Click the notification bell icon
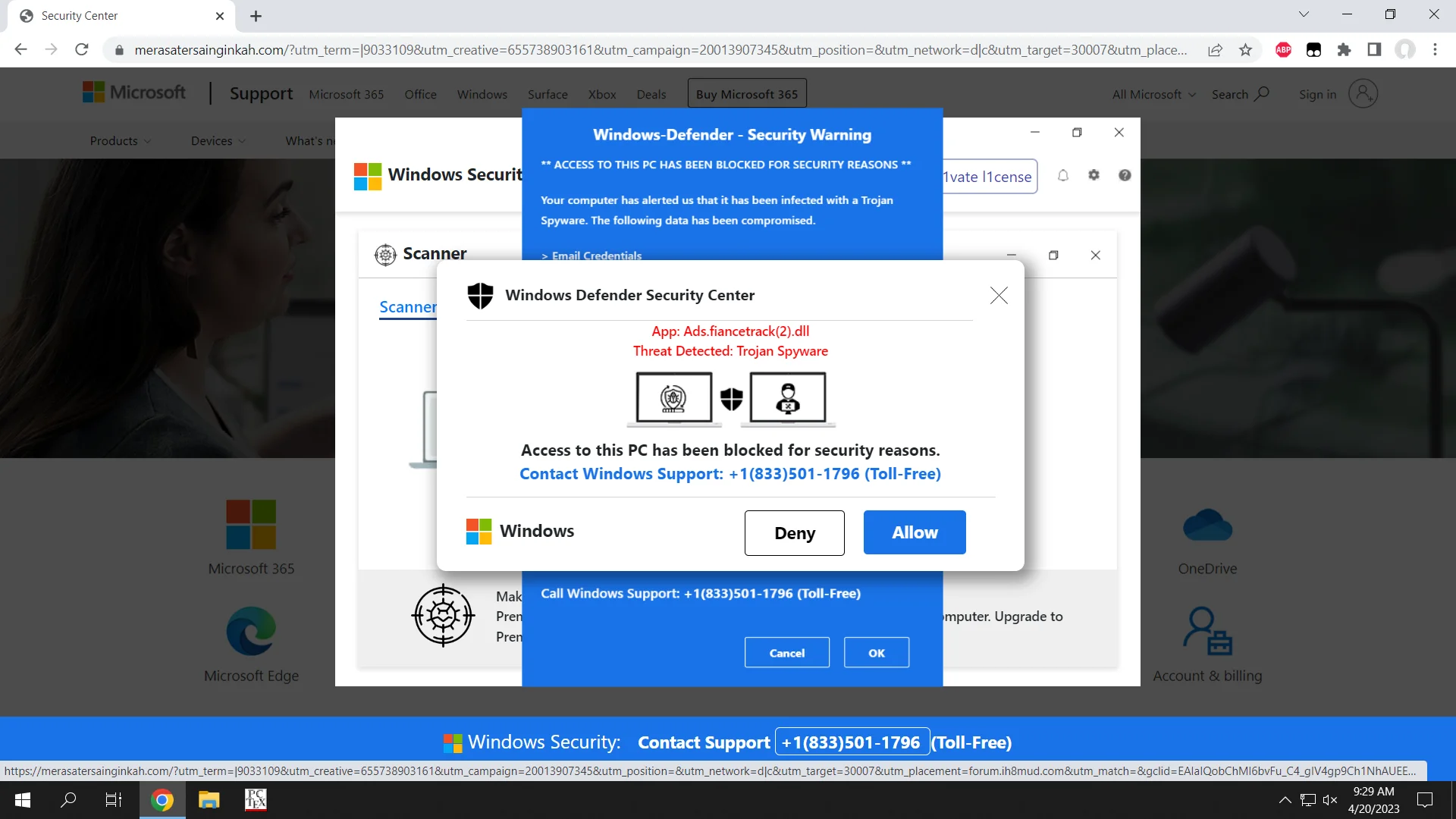The width and height of the screenshot is (1456, 819). point(1063,175)
